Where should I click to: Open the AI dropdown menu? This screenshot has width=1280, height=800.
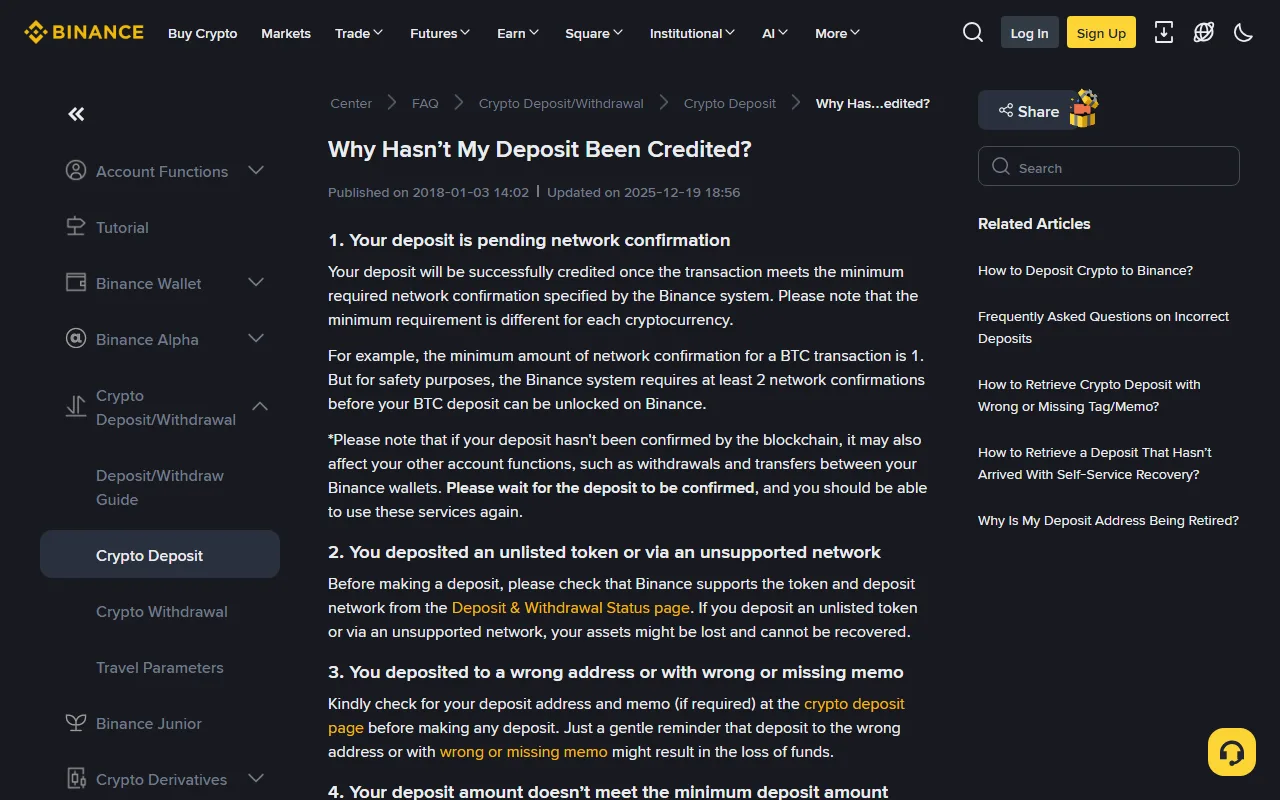point(775,33)
